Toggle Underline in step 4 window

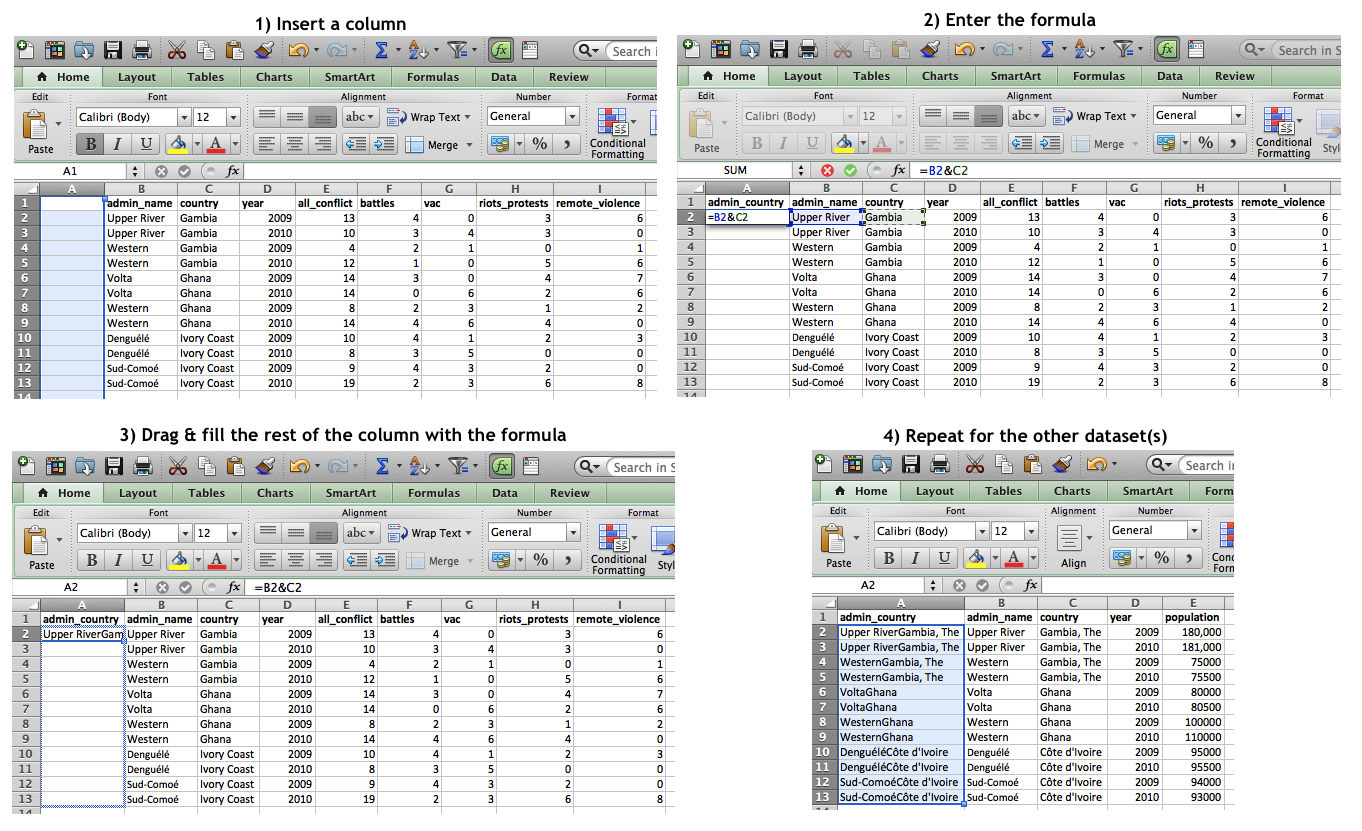click(x=943, y=558)
